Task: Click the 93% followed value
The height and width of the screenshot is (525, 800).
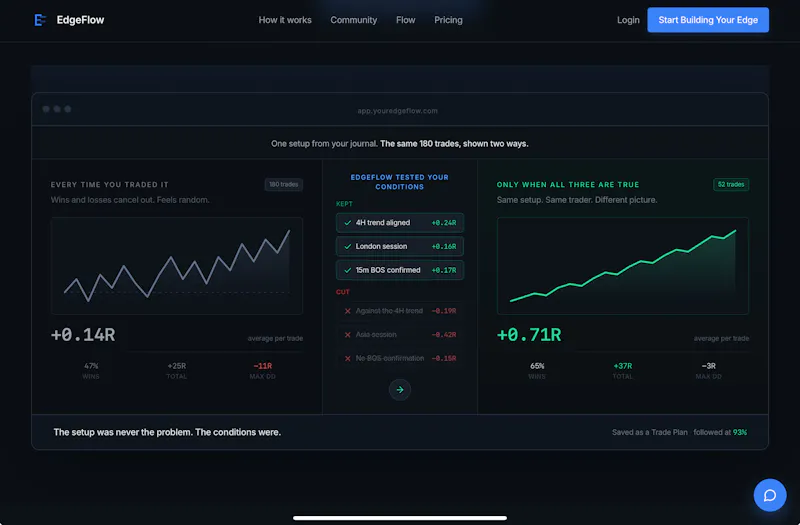Action: 740,432
